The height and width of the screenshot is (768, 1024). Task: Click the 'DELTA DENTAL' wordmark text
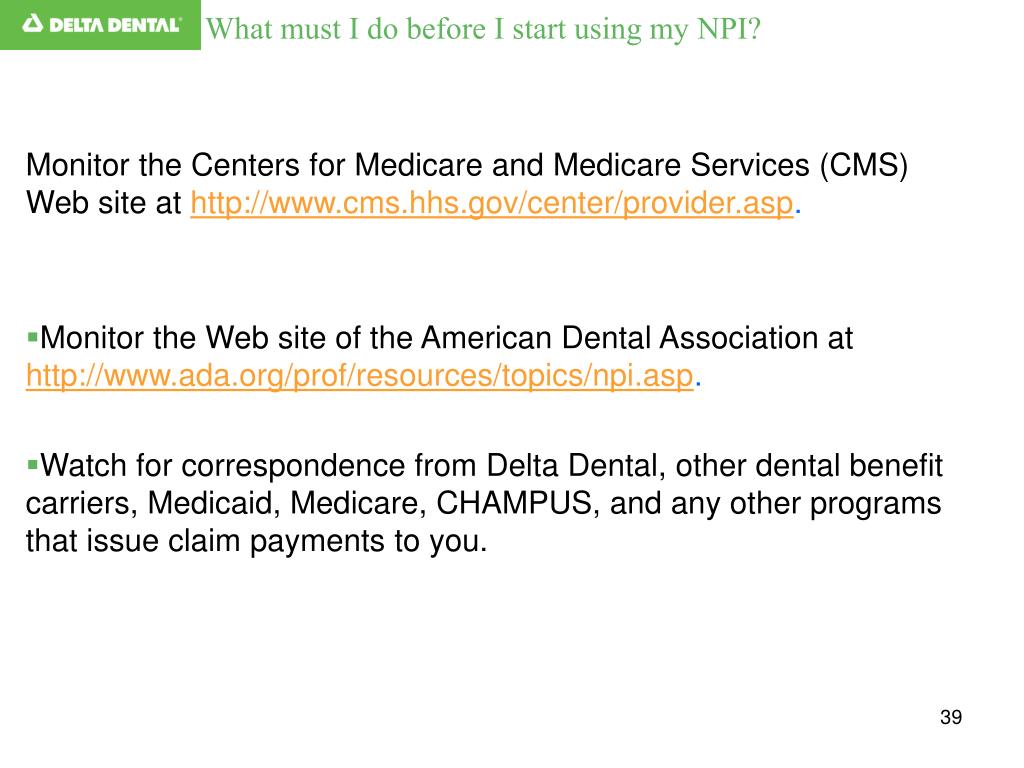pos(114,25)
